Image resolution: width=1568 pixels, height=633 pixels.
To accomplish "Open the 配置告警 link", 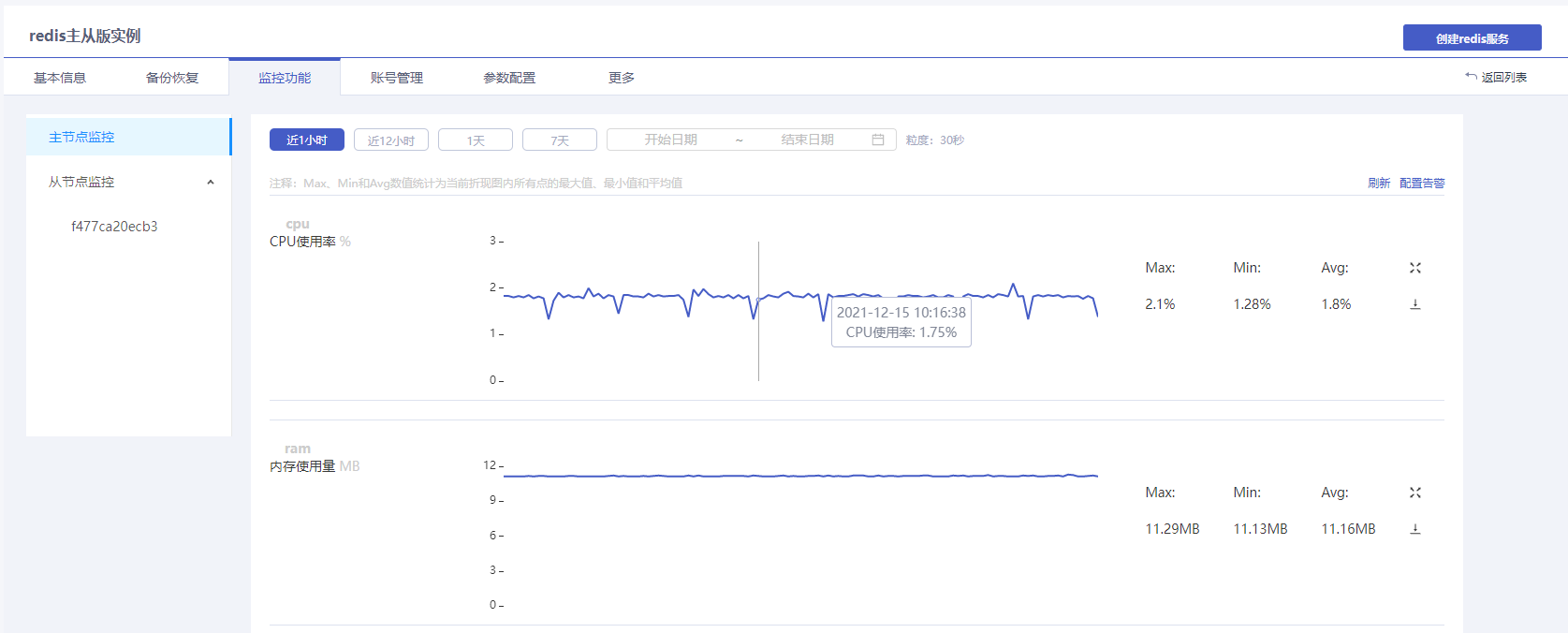I will 1422,183.
